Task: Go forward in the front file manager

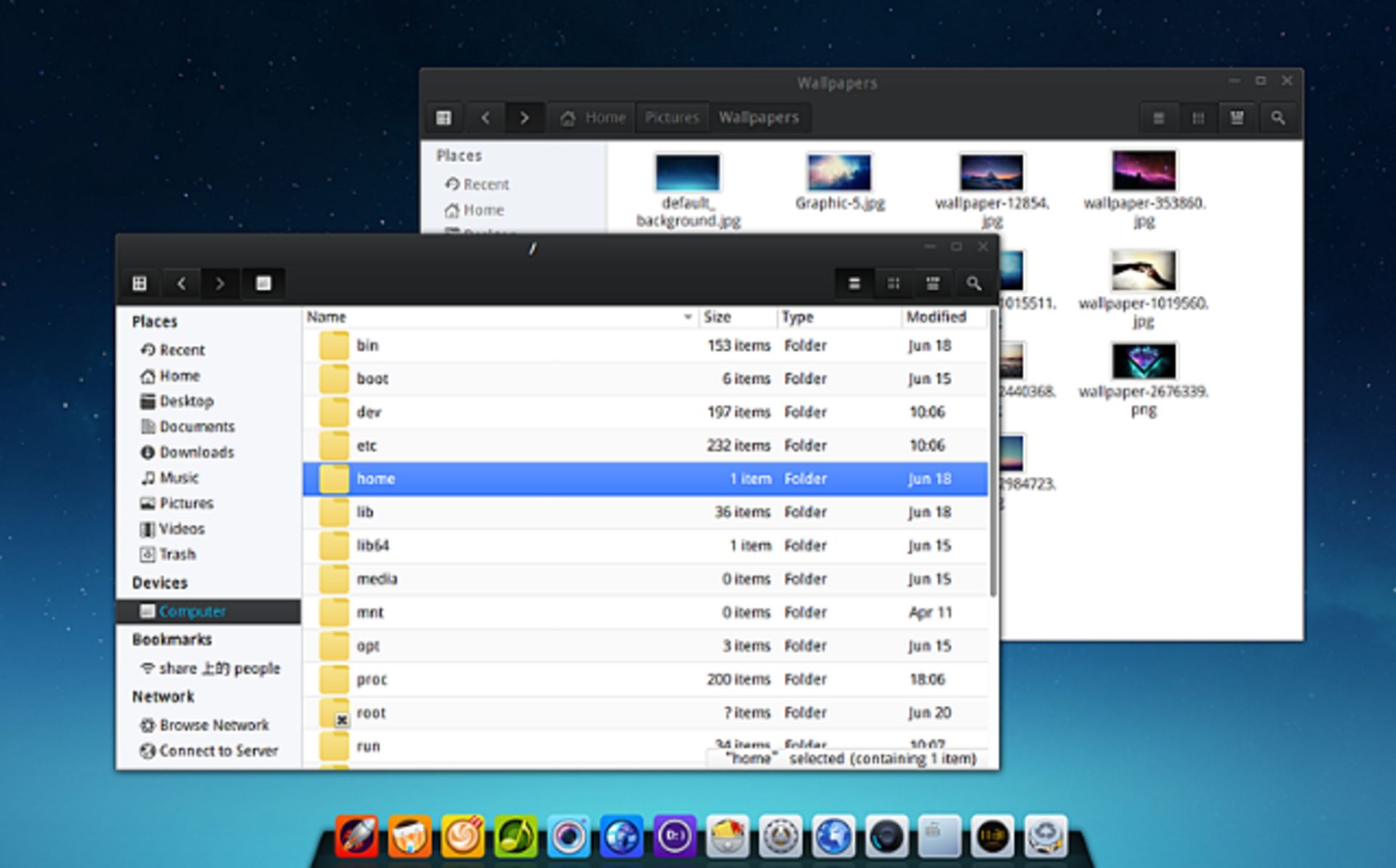Action: coord(220,284)
